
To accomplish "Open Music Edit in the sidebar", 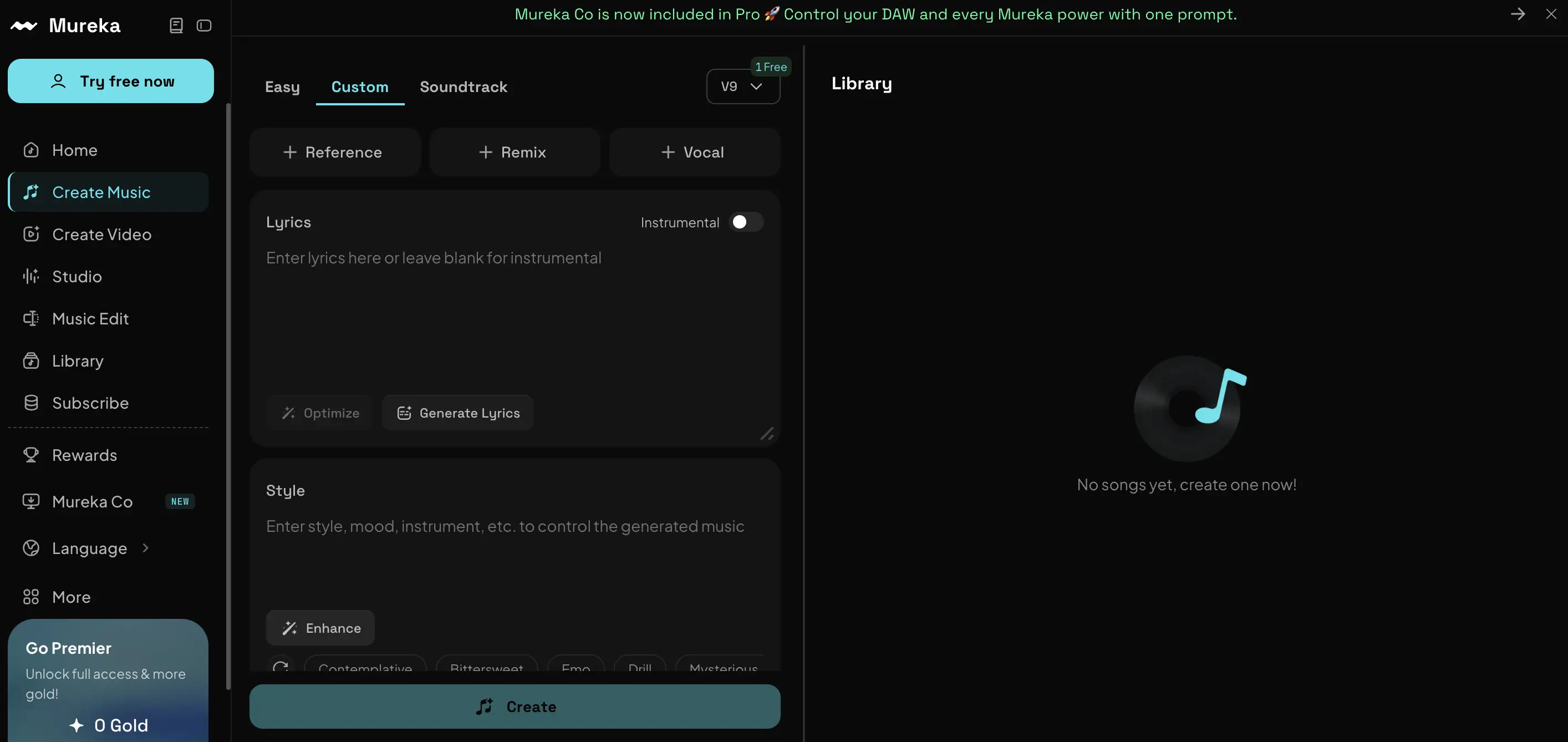I will tap(108, 318).
